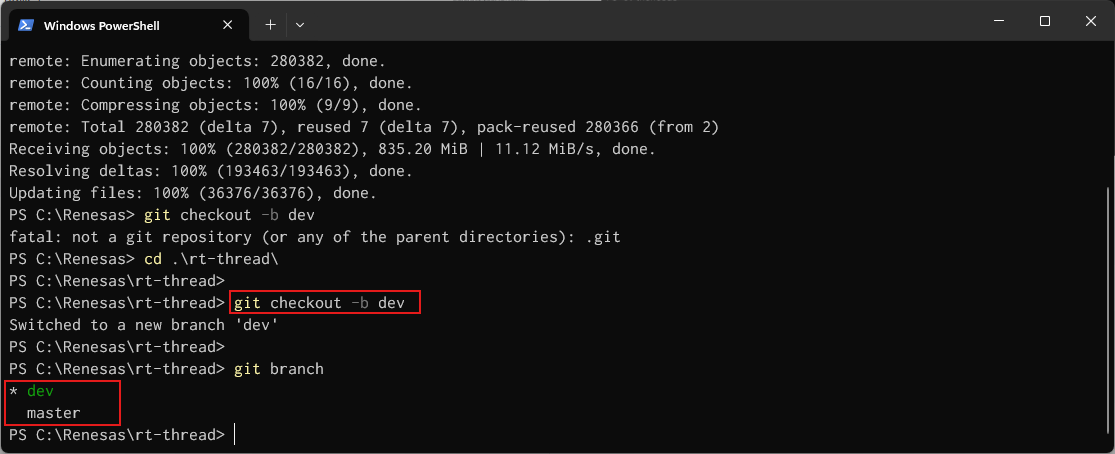Close the terminal window
Screen dimensions: 1115x454
point(1090,21)
